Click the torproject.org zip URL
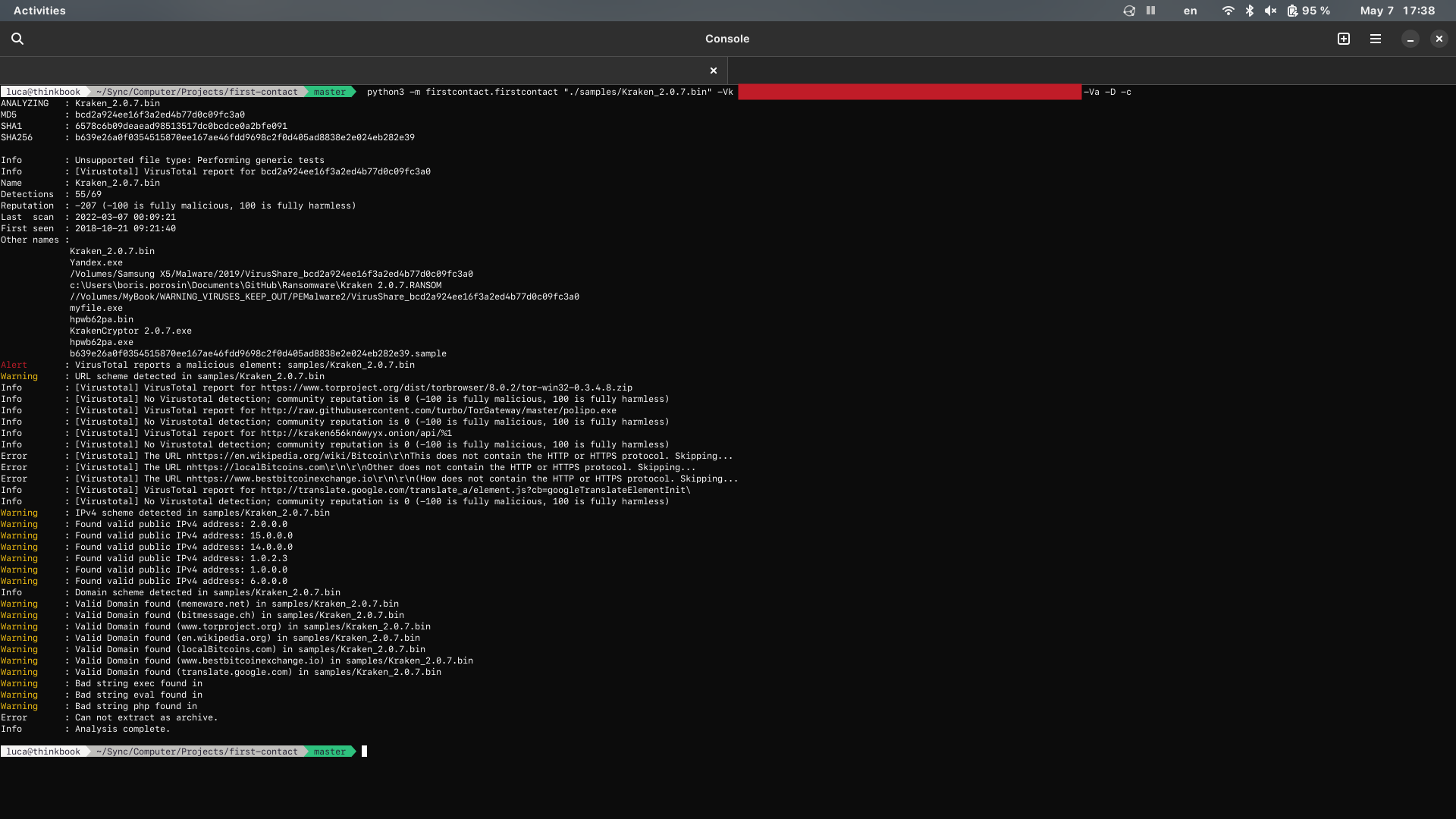The image size is (1456, 819). point(446,388)
